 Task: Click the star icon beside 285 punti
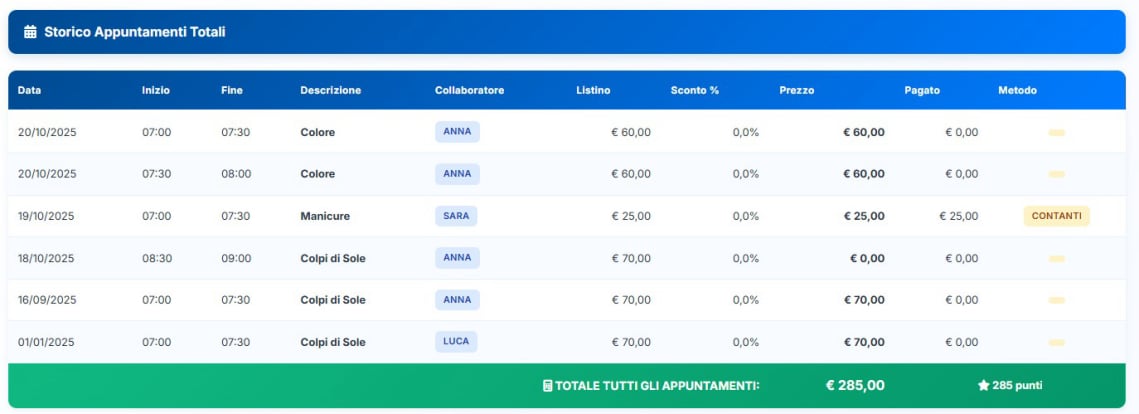click(x=983, y=386)
